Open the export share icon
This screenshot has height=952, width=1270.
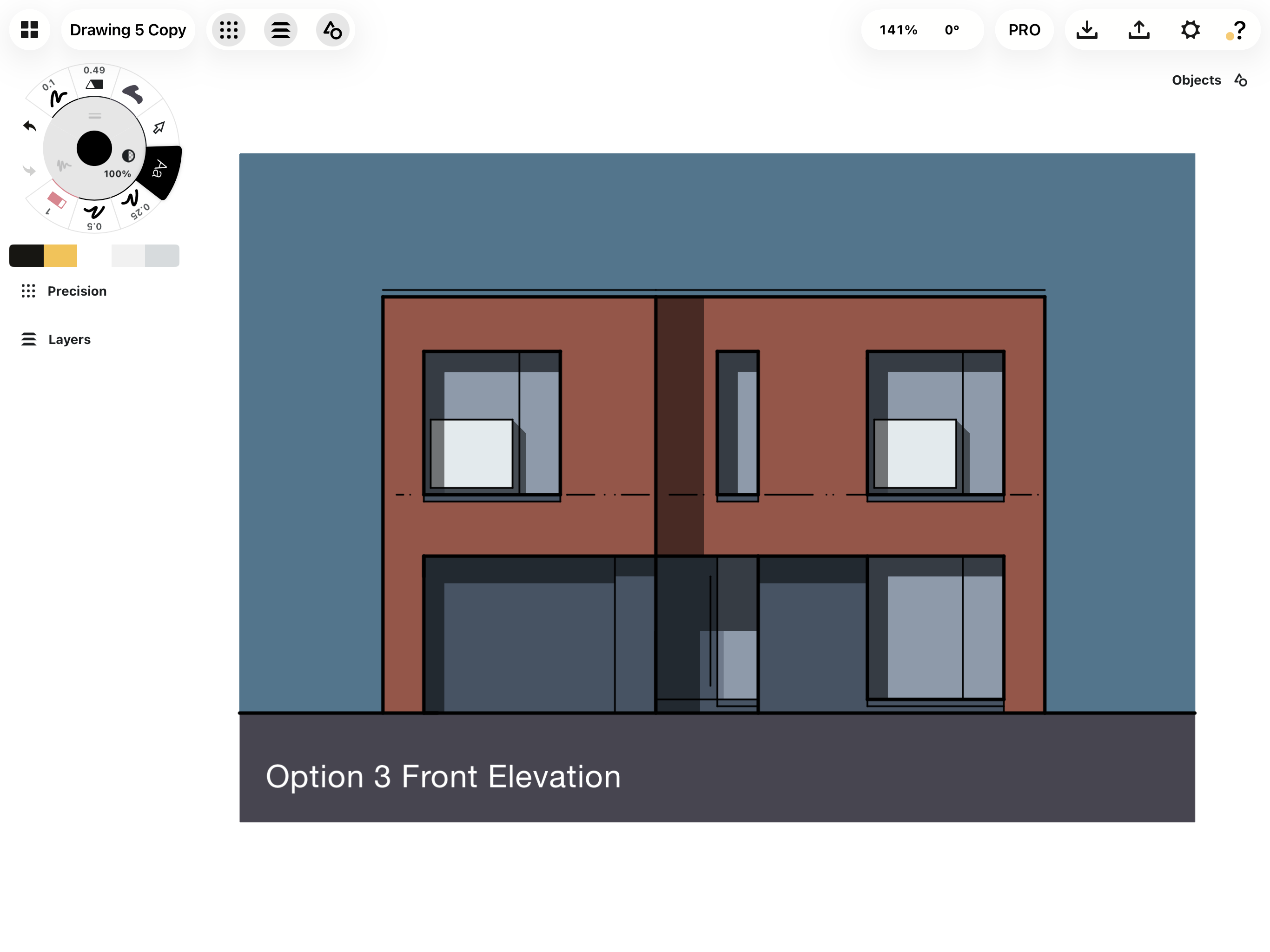pos(1138,30)
